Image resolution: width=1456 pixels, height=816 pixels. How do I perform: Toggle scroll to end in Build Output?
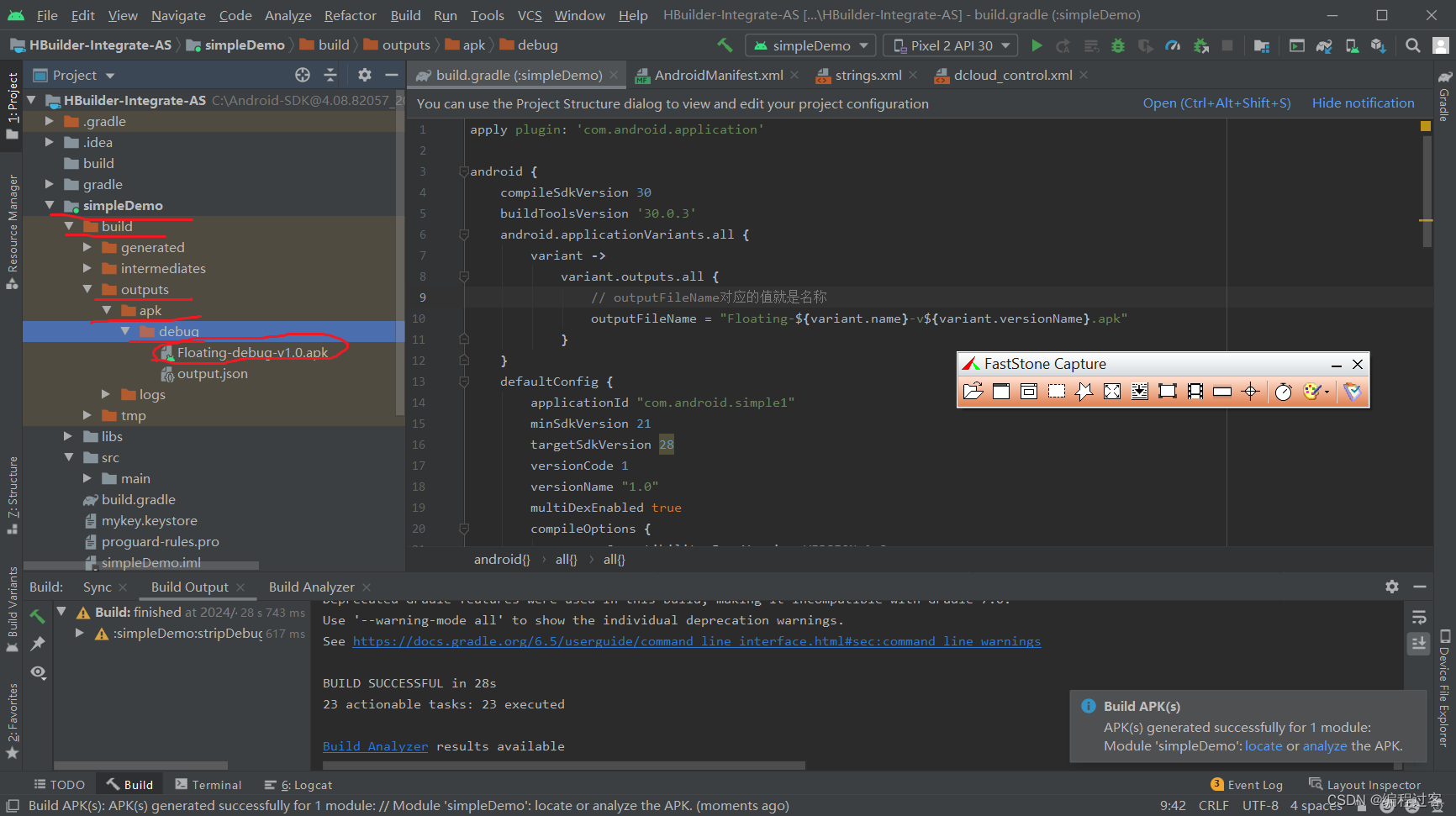click(1419, 644)
